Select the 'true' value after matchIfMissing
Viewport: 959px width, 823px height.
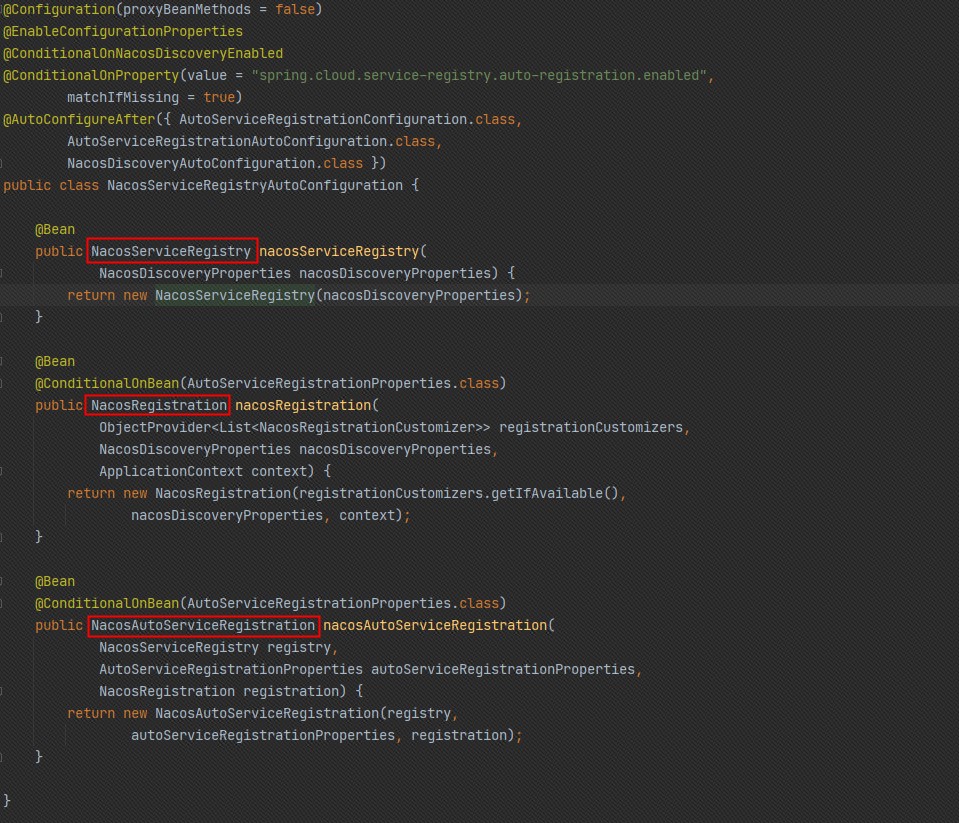[219, 97]
